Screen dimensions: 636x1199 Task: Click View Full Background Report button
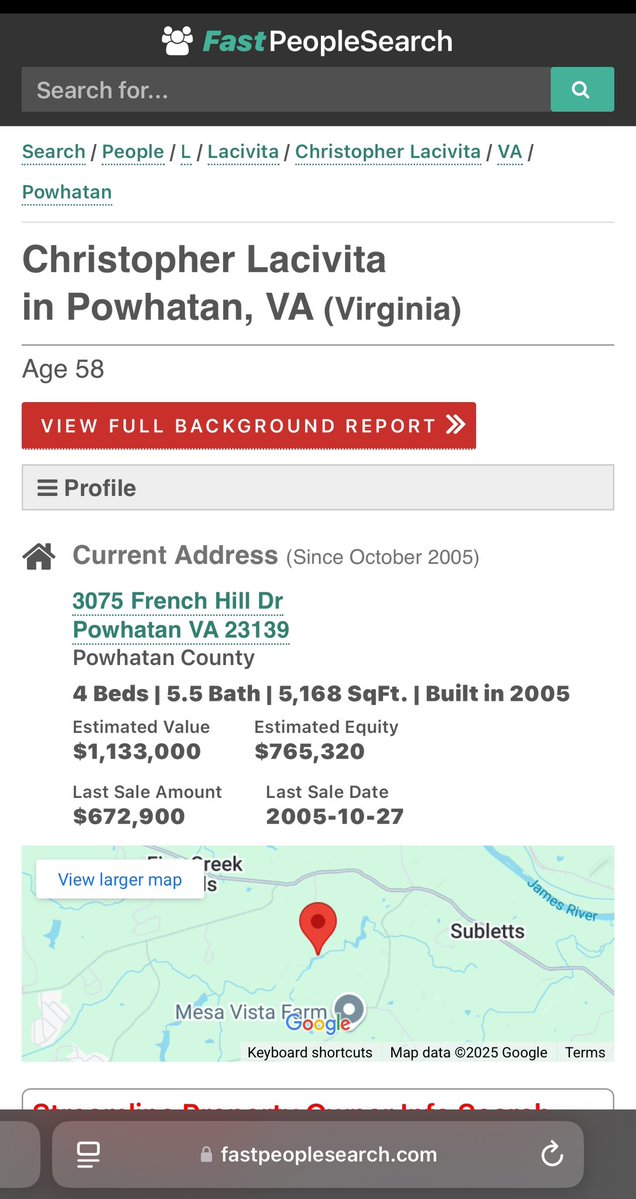click(x=249, y=426)
